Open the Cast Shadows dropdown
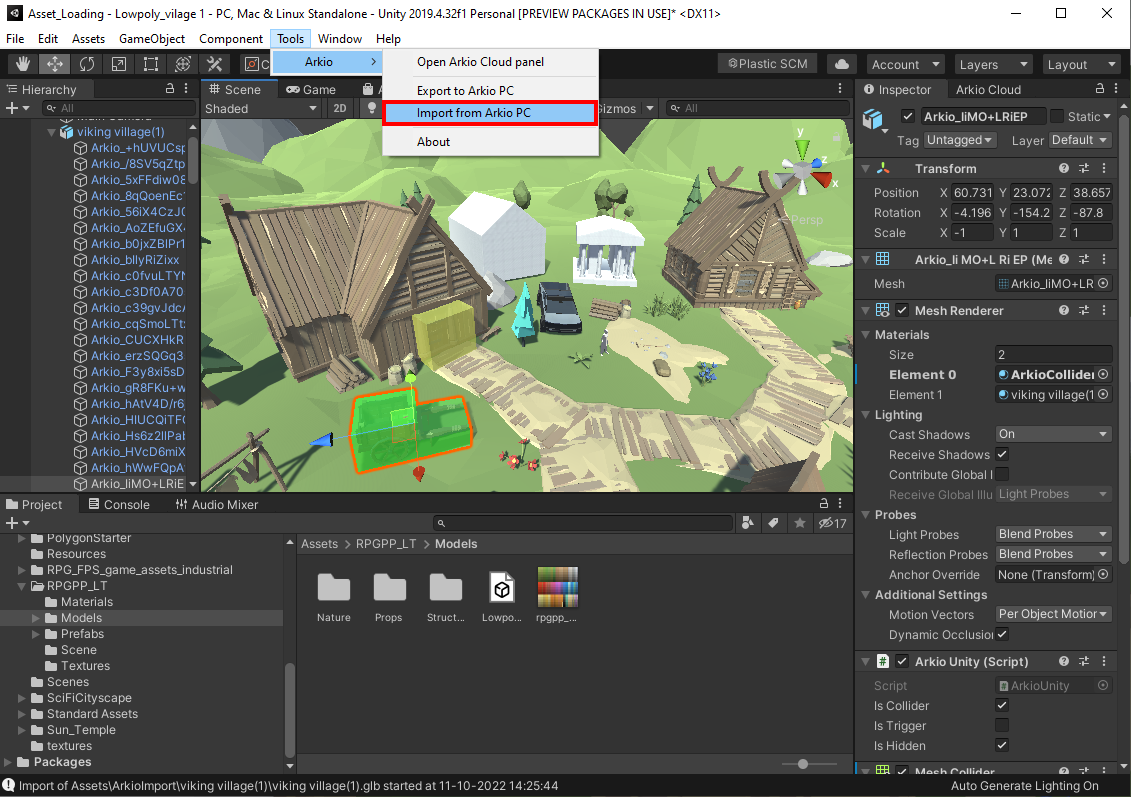This screenshot has height=797, width=1131. pyautogui.click(x=1053, y=434)
